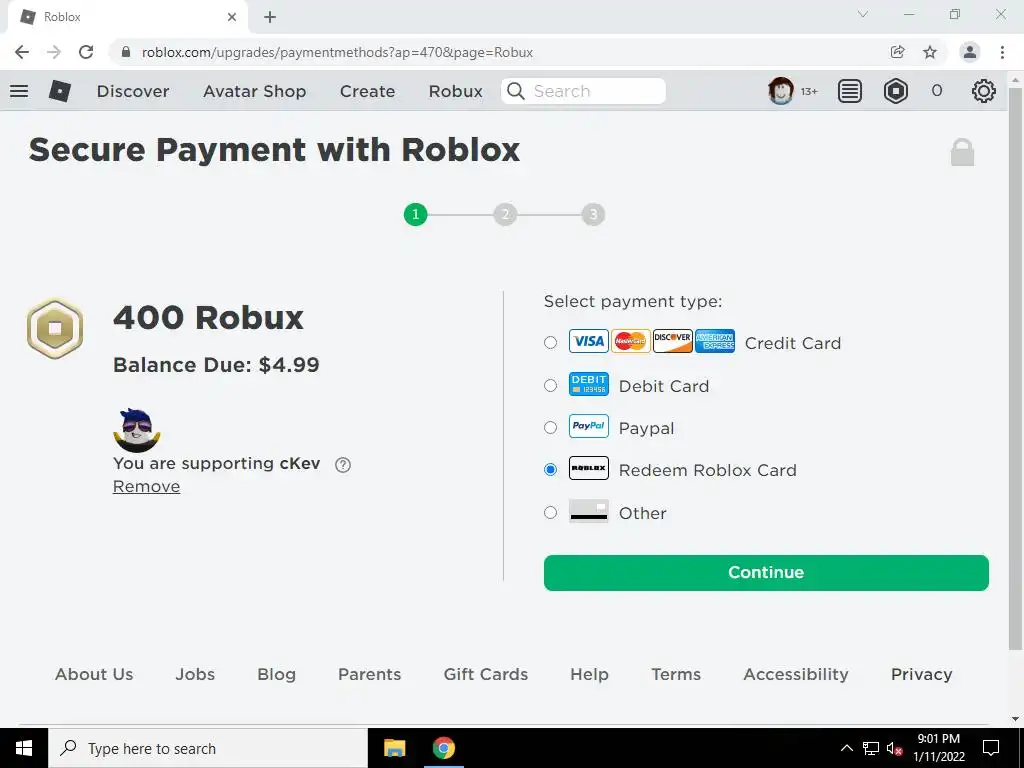This screenshot has height=768, width=1024.
Task: Open the Robux menu item
Action: 455,91
